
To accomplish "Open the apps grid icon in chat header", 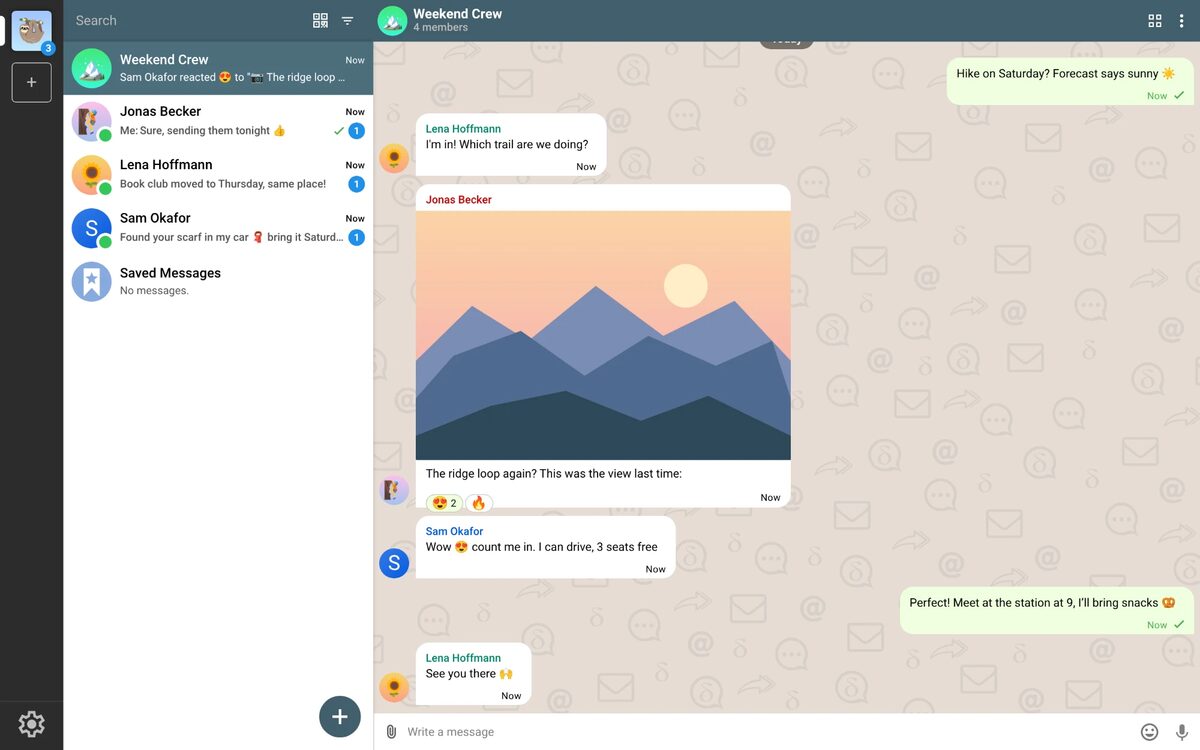I will (1155, 20).
